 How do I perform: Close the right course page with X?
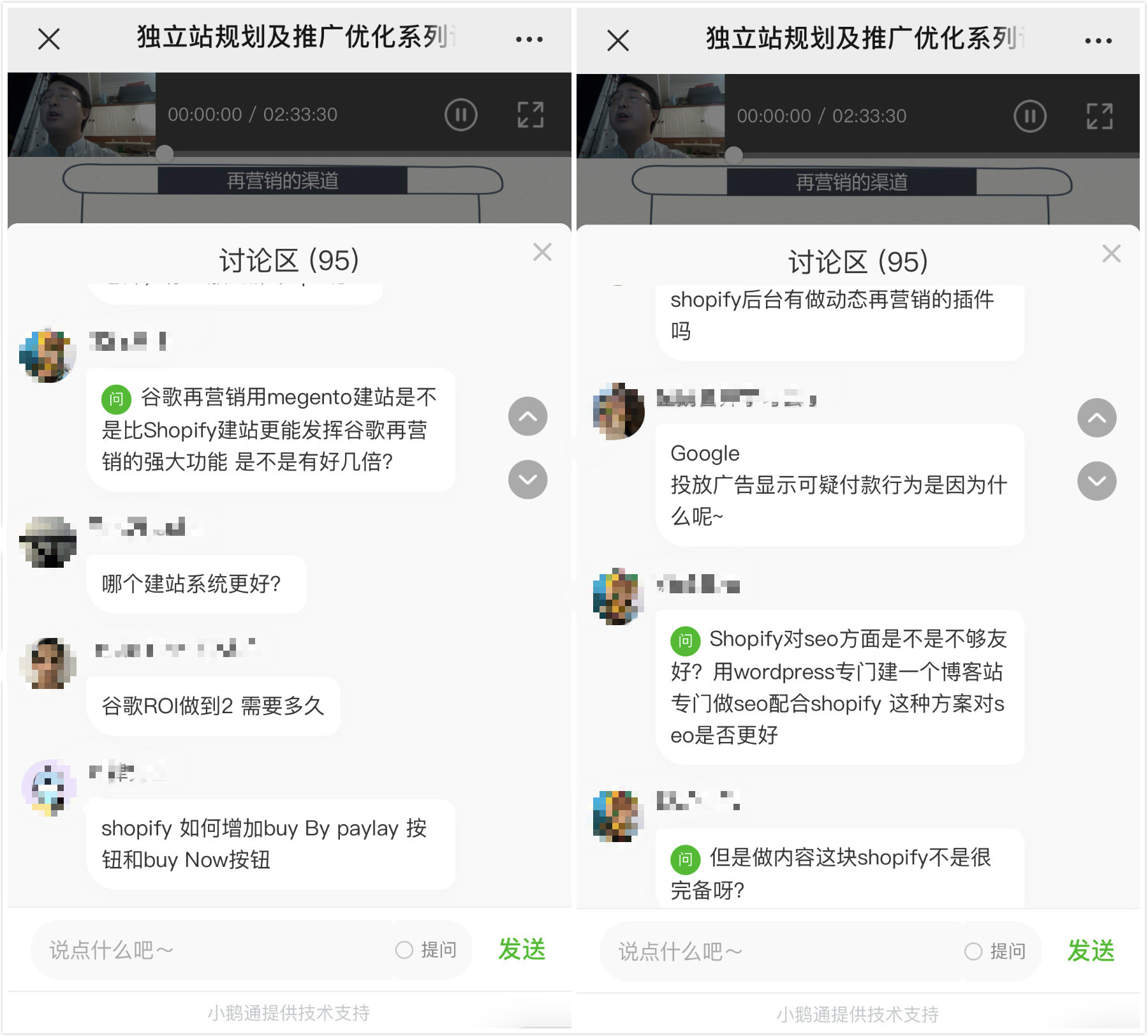tap(618, 41)
